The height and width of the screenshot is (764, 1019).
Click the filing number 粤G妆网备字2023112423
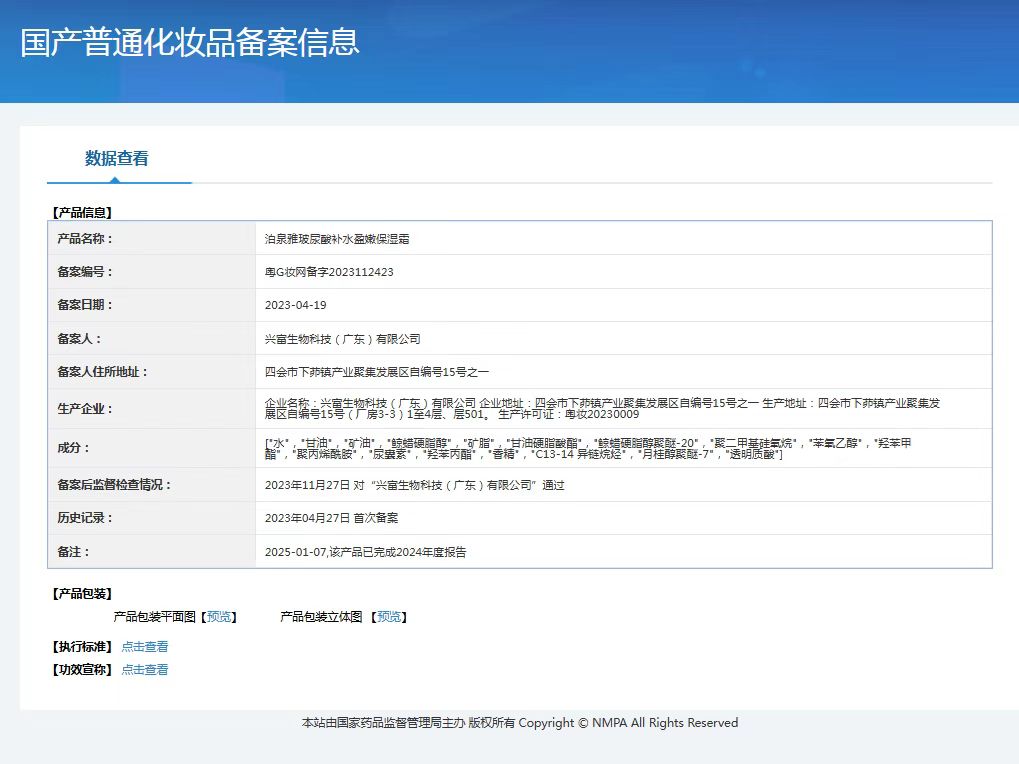(329, 272)
